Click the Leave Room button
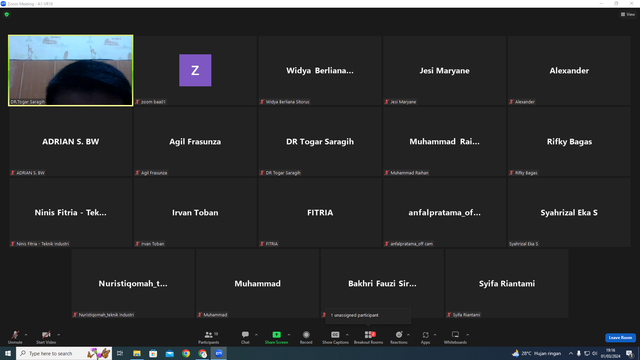 pyautogui.click(x=620, y=338)
